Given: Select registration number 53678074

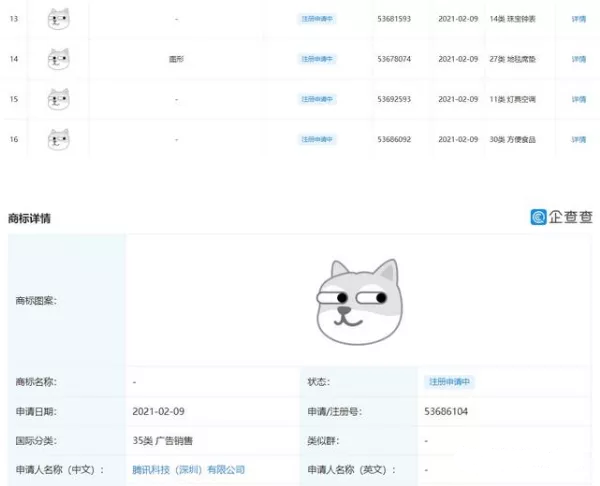Looking at the screenshot, I should point(394,59).
